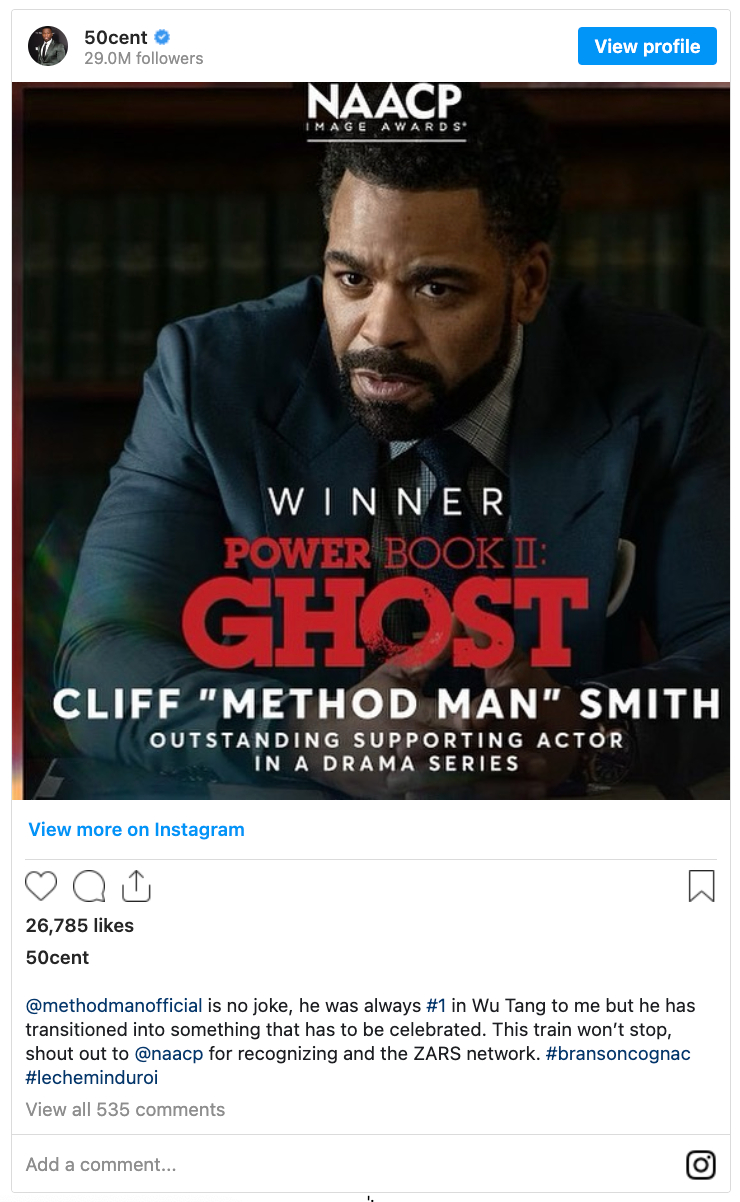
Task: Open comments via speech bubble icon
Action: pos(89,886)
